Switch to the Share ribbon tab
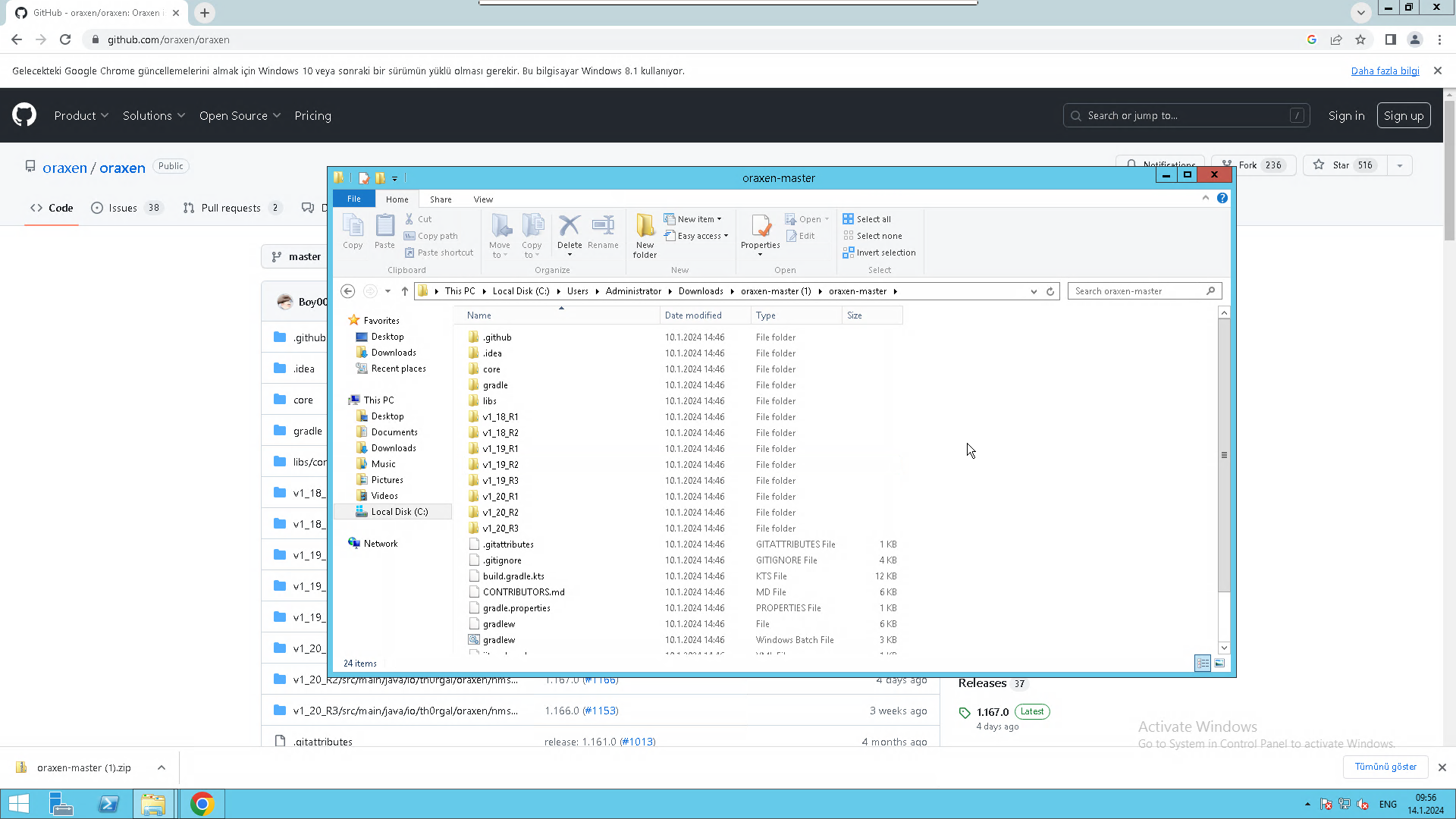The height and width of the screenshot is (819, 1456). [x=441, y=199]
